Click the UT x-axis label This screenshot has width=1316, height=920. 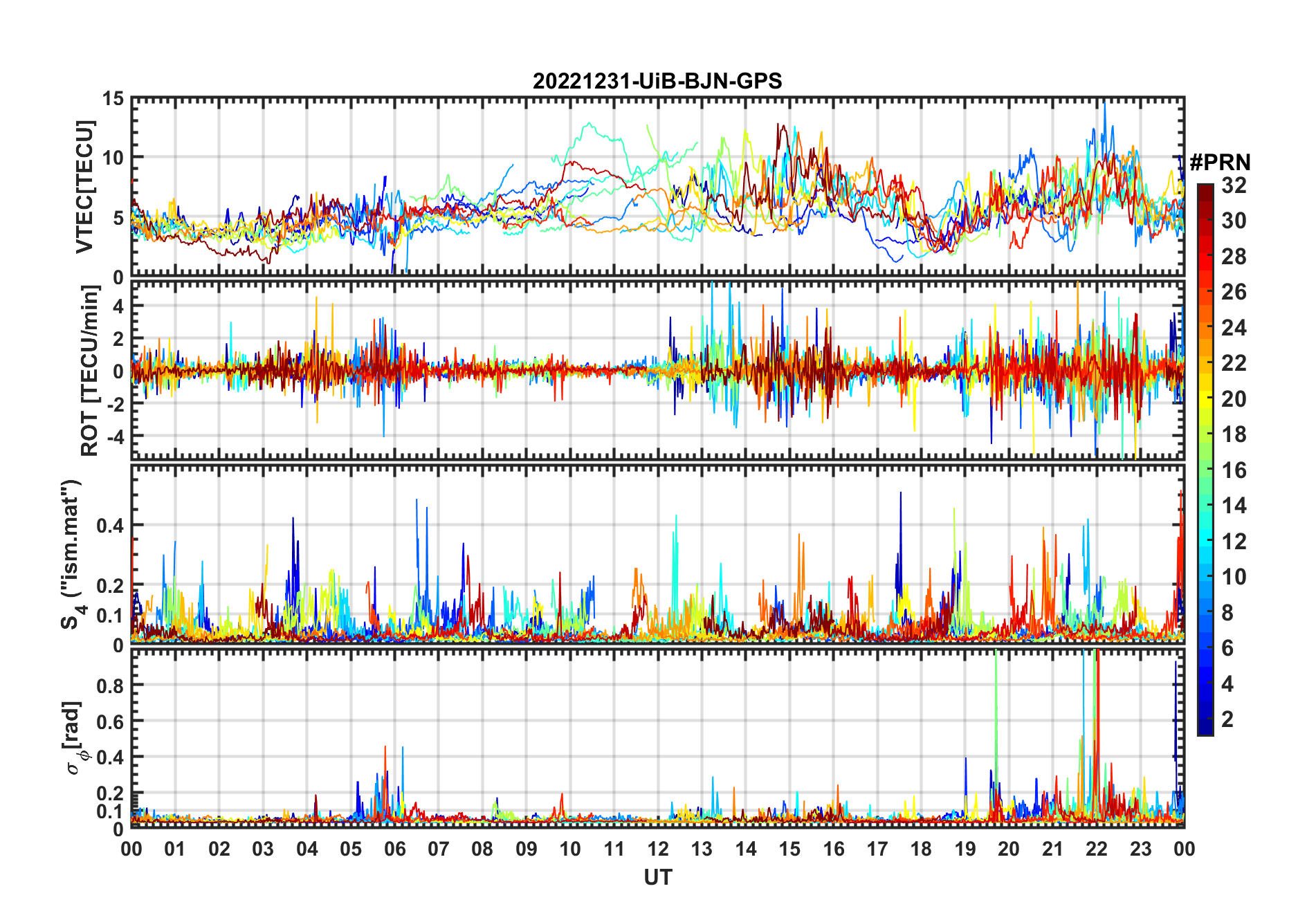pos(657,878)
